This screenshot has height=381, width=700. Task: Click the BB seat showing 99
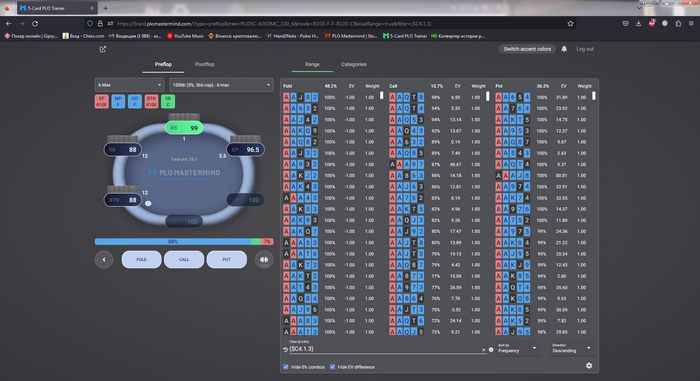(184, 128)
